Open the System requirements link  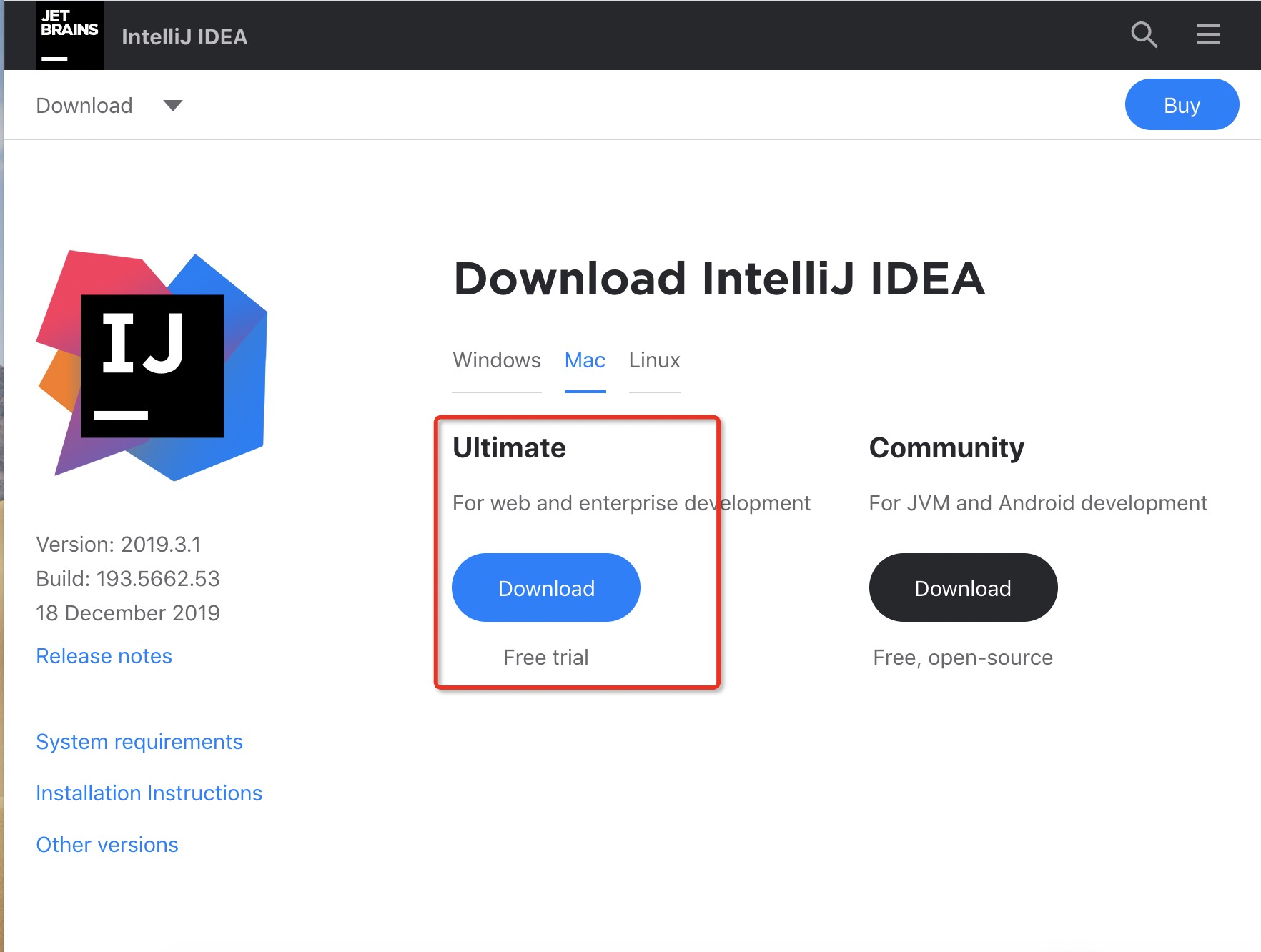coord(139,742)
